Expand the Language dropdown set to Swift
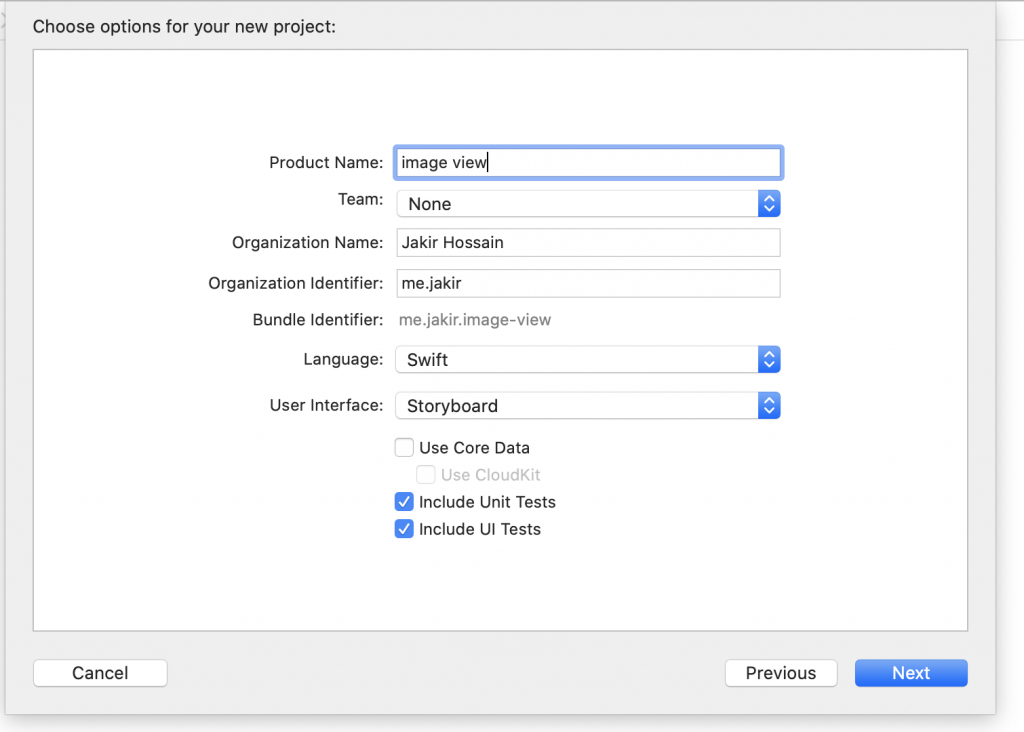The height and width of the screenshot is (732, 1024). tap(588, 360)
